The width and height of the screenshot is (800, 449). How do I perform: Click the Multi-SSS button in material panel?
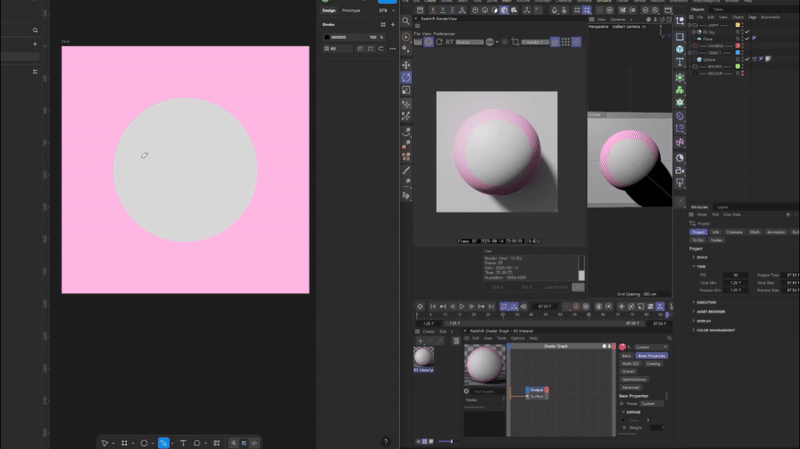tap(631, 363)
